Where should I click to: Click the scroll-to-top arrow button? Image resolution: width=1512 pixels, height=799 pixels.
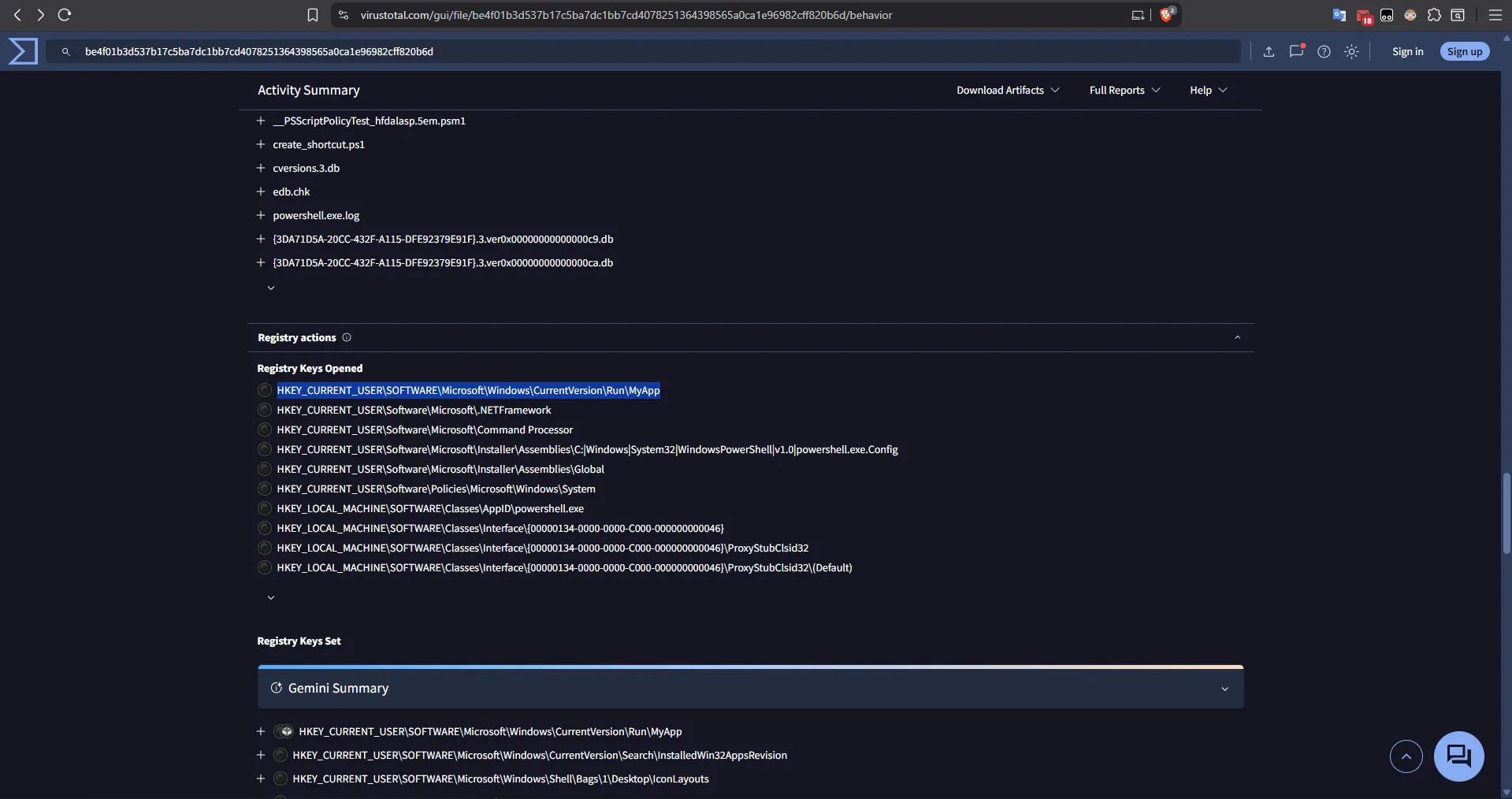[x=1406, y=756]
